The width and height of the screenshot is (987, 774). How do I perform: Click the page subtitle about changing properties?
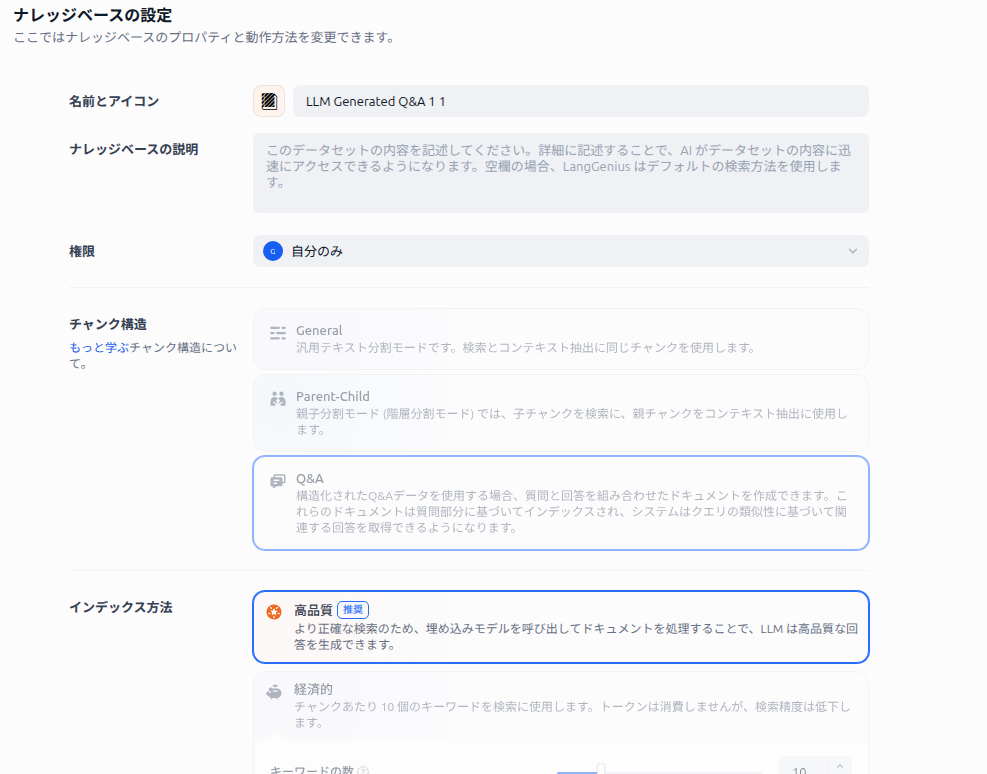click(x=205, y=37)
